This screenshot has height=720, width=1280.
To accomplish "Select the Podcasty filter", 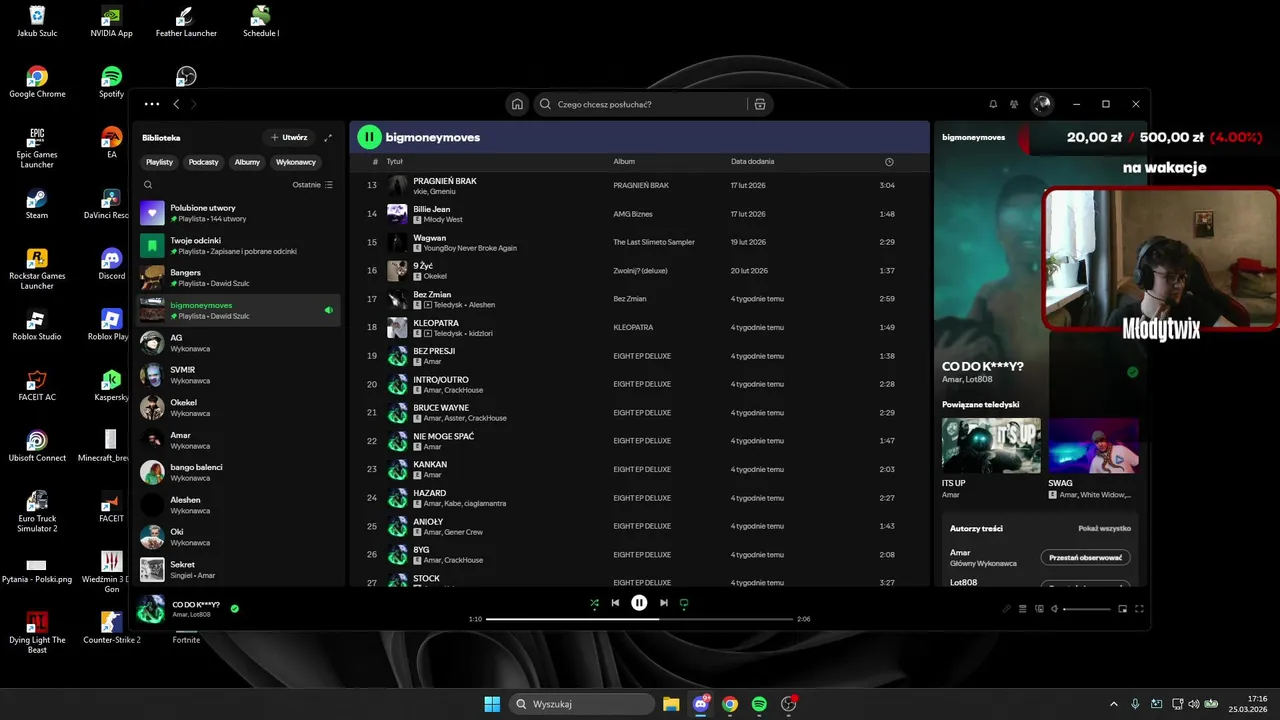I will [x=203, y=162].
